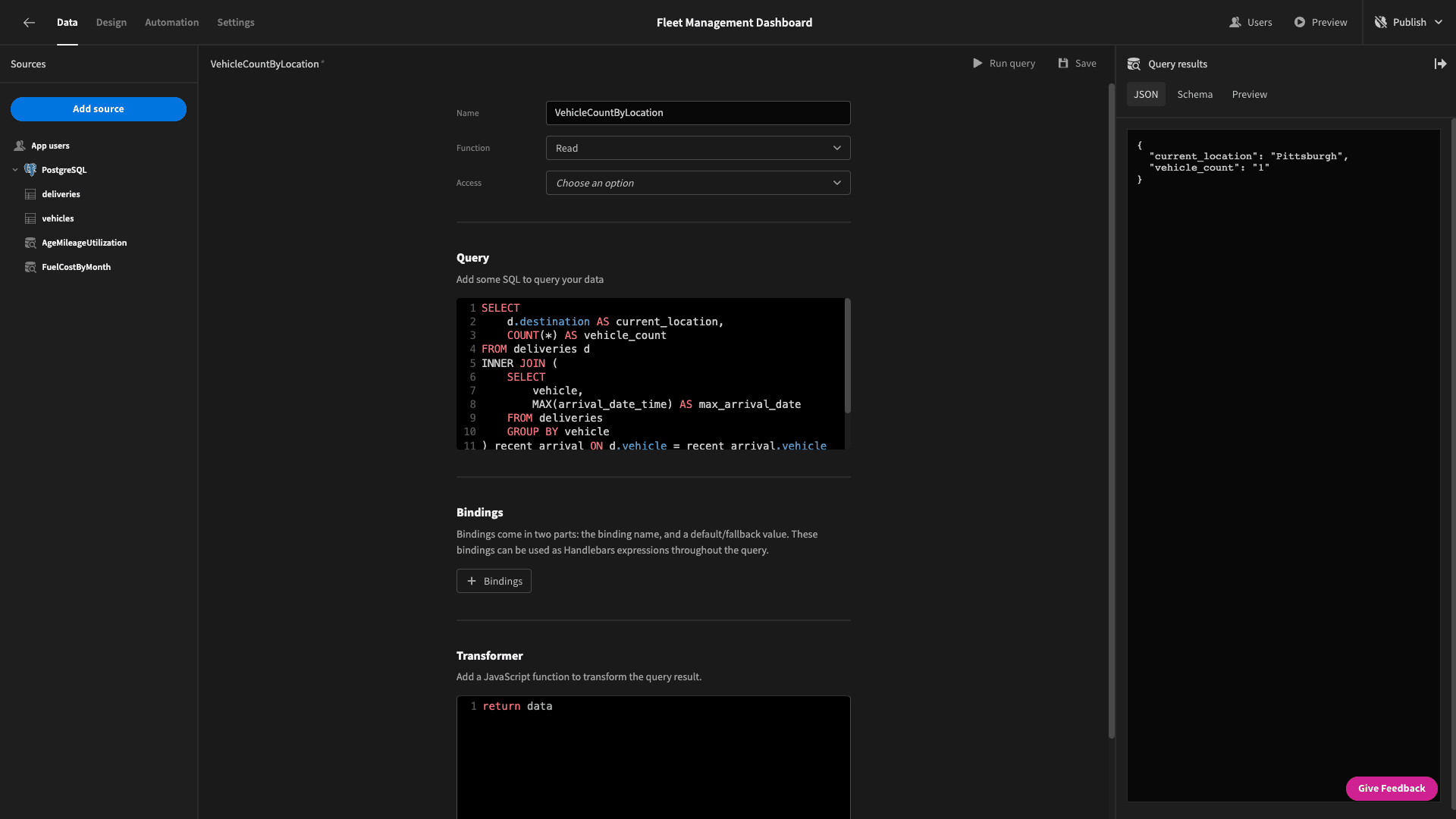This screenshot has height=819, width=1456.
Task: Click the Give Feedback button
Action: 1392,789
